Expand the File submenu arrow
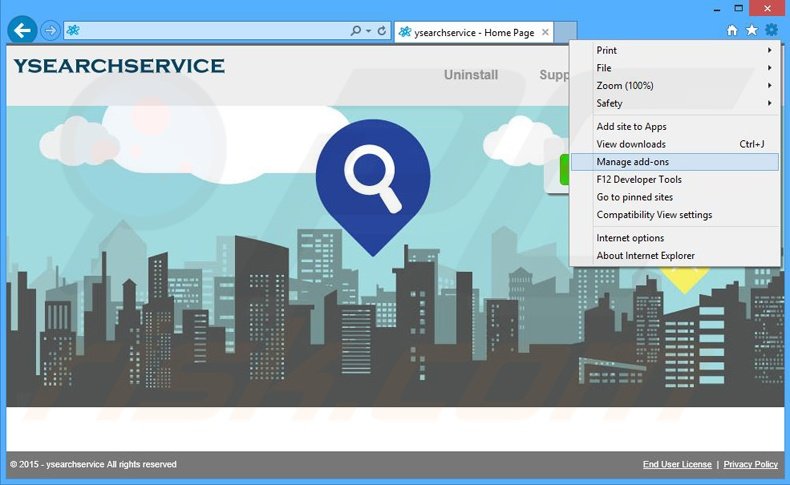790x485 pixels. pyautogui.click(x=769, y=68)
